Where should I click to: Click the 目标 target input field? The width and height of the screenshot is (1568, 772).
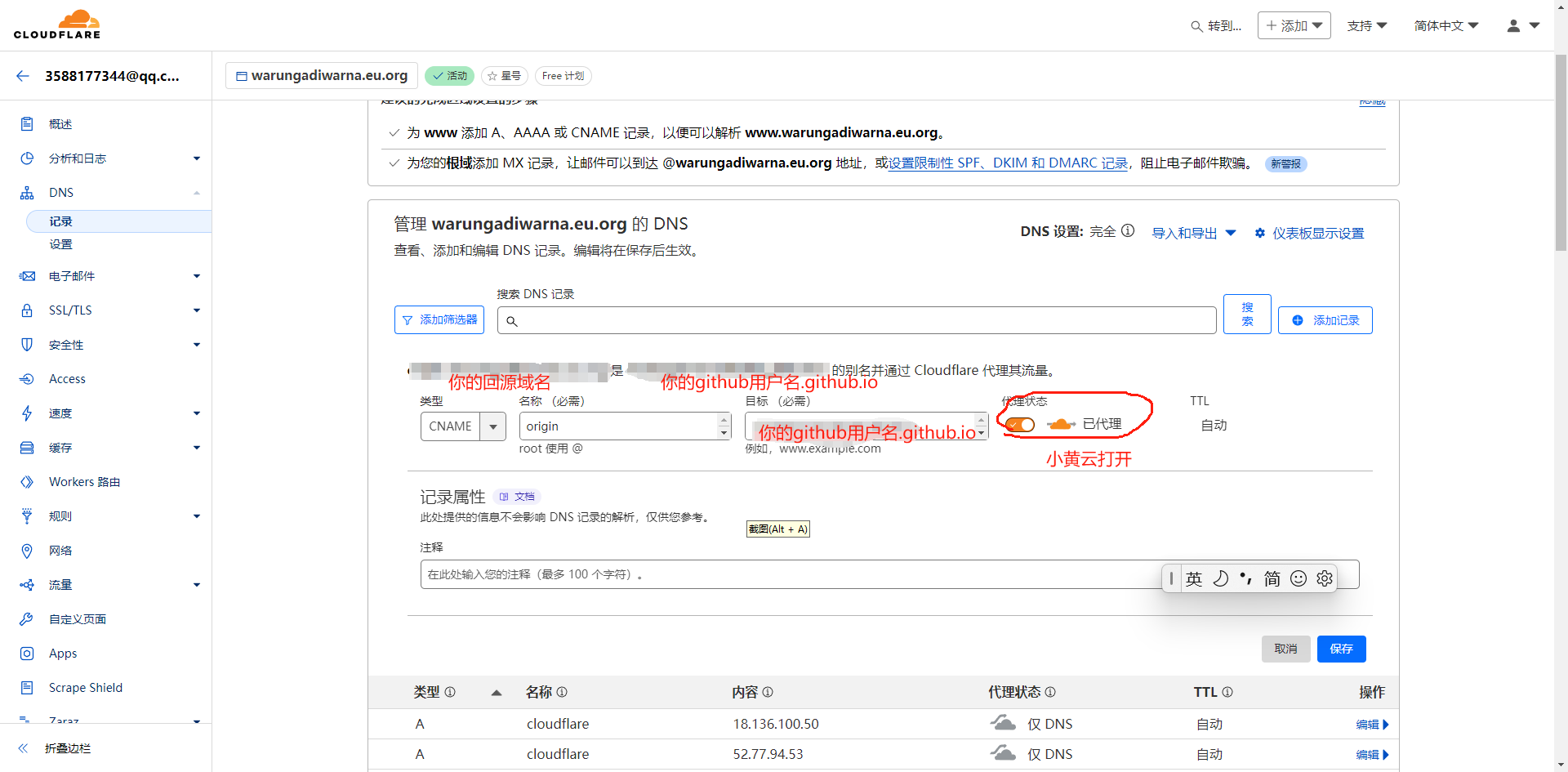(866, 426)
